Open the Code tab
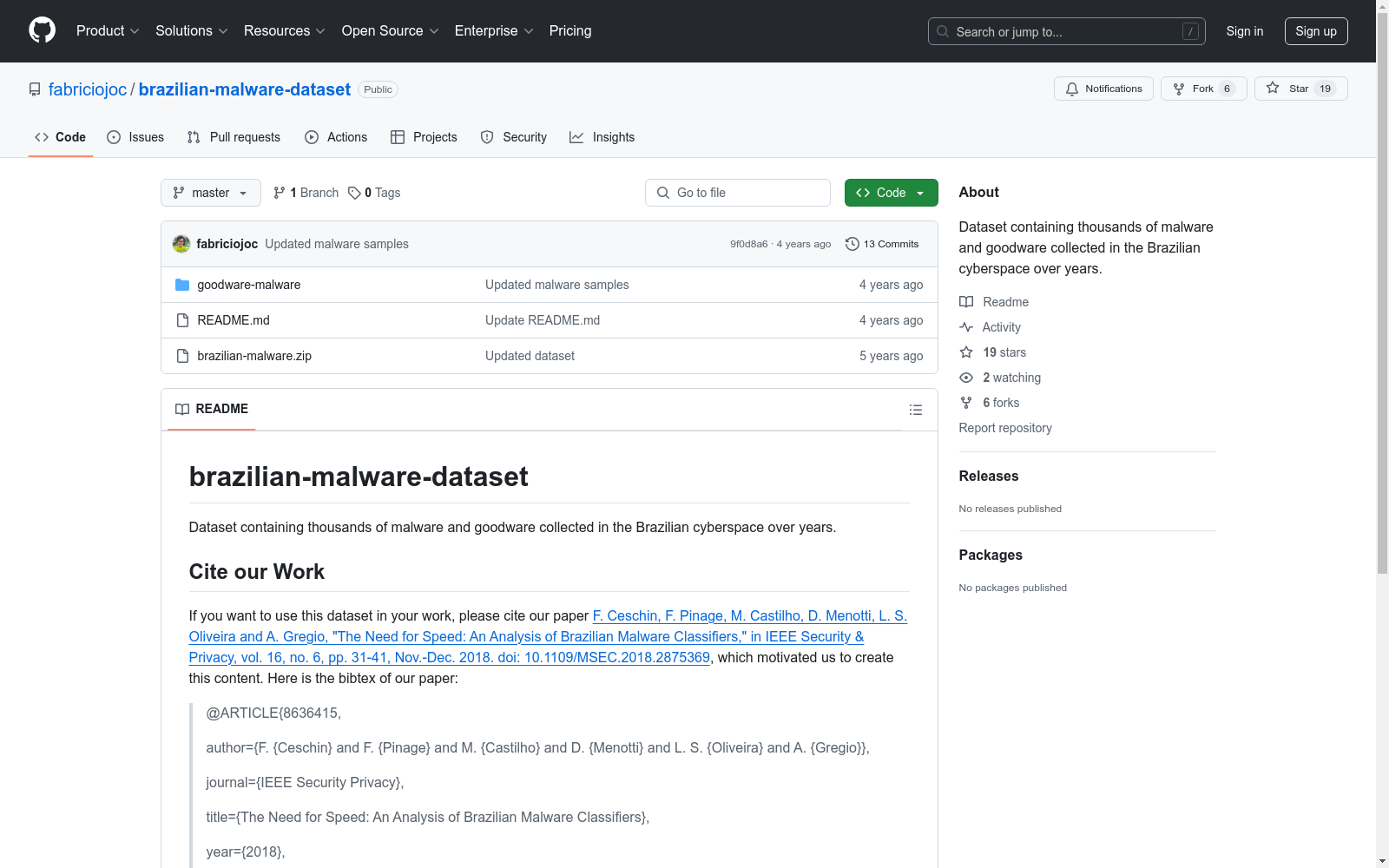The height and width of the screenshot is (868, 1389). coord(60,137)
